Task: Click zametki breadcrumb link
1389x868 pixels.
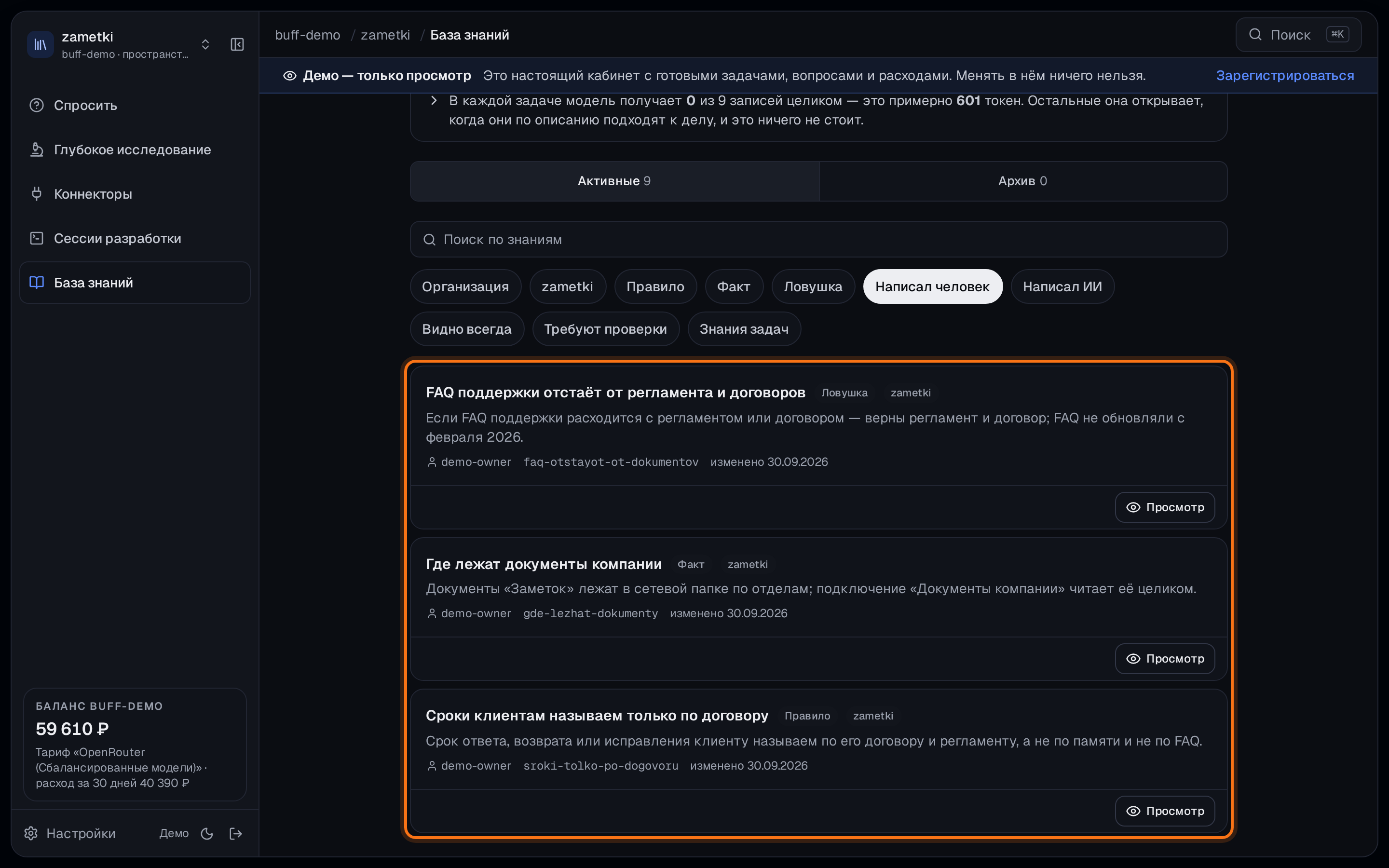Action: [x=385, y=35]
